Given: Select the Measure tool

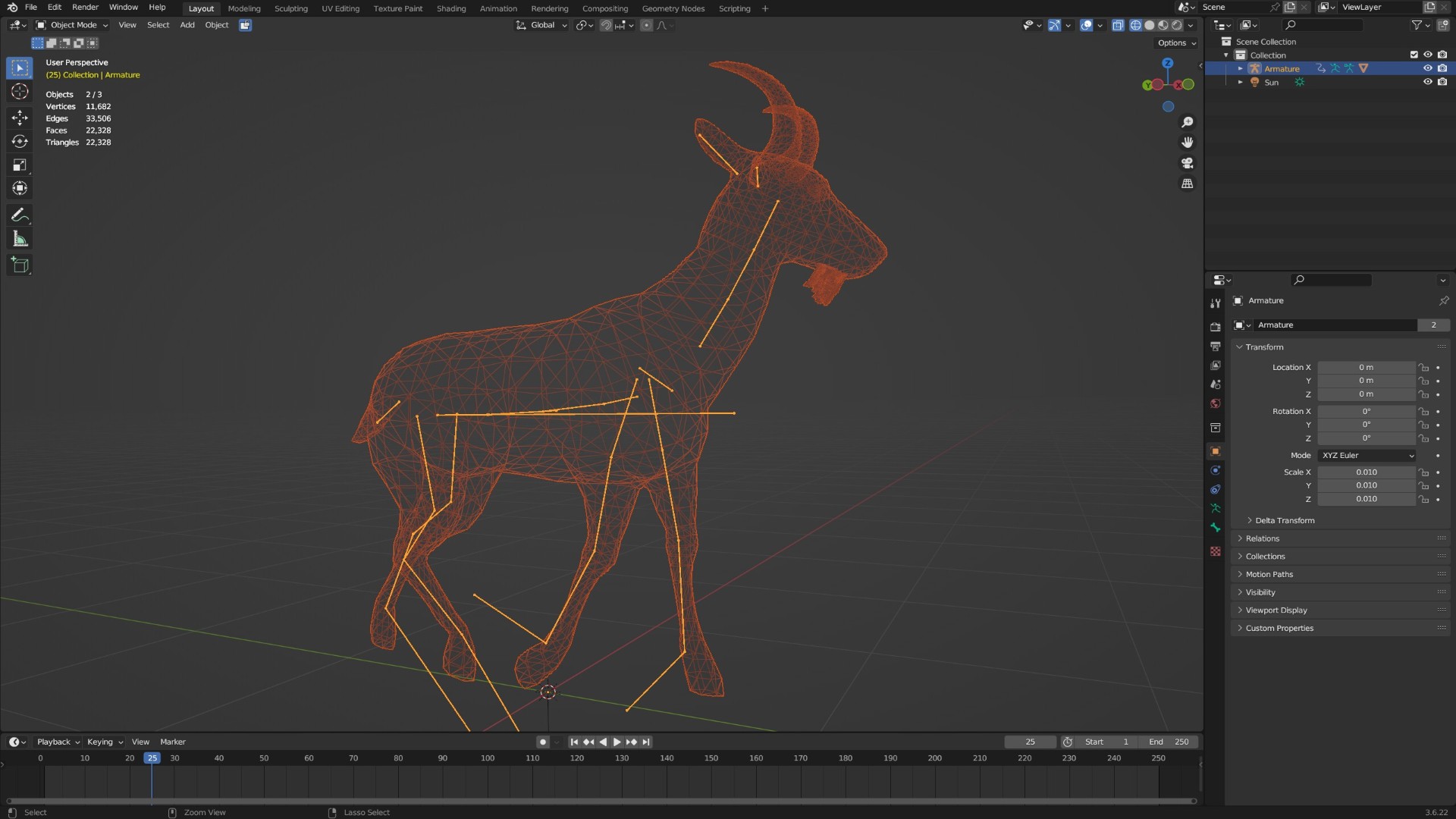Looking at the screenshot, I should (20, 240).
